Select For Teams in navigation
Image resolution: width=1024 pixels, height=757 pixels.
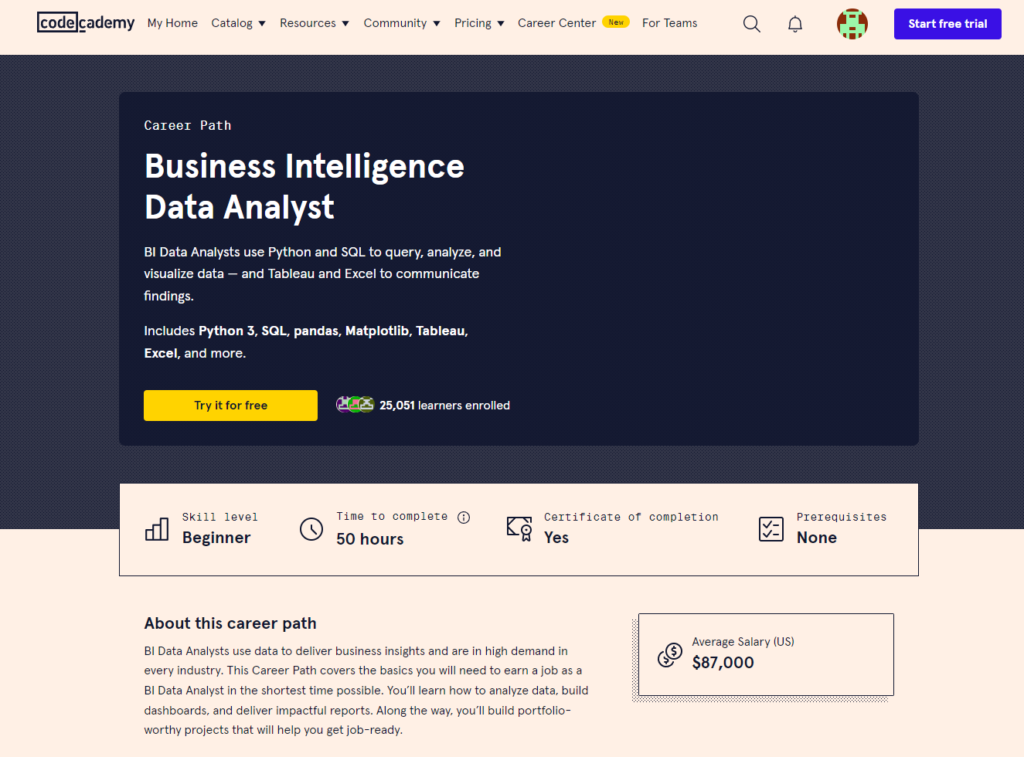point(669,23)
